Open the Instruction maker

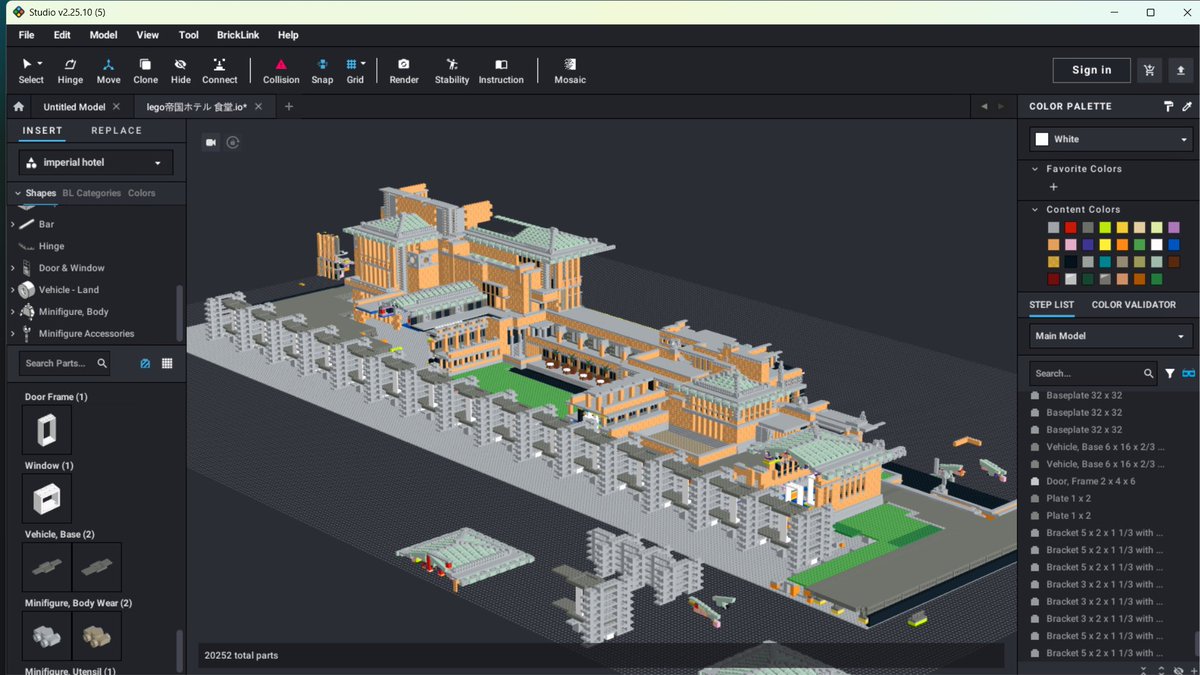coord(501,70)
